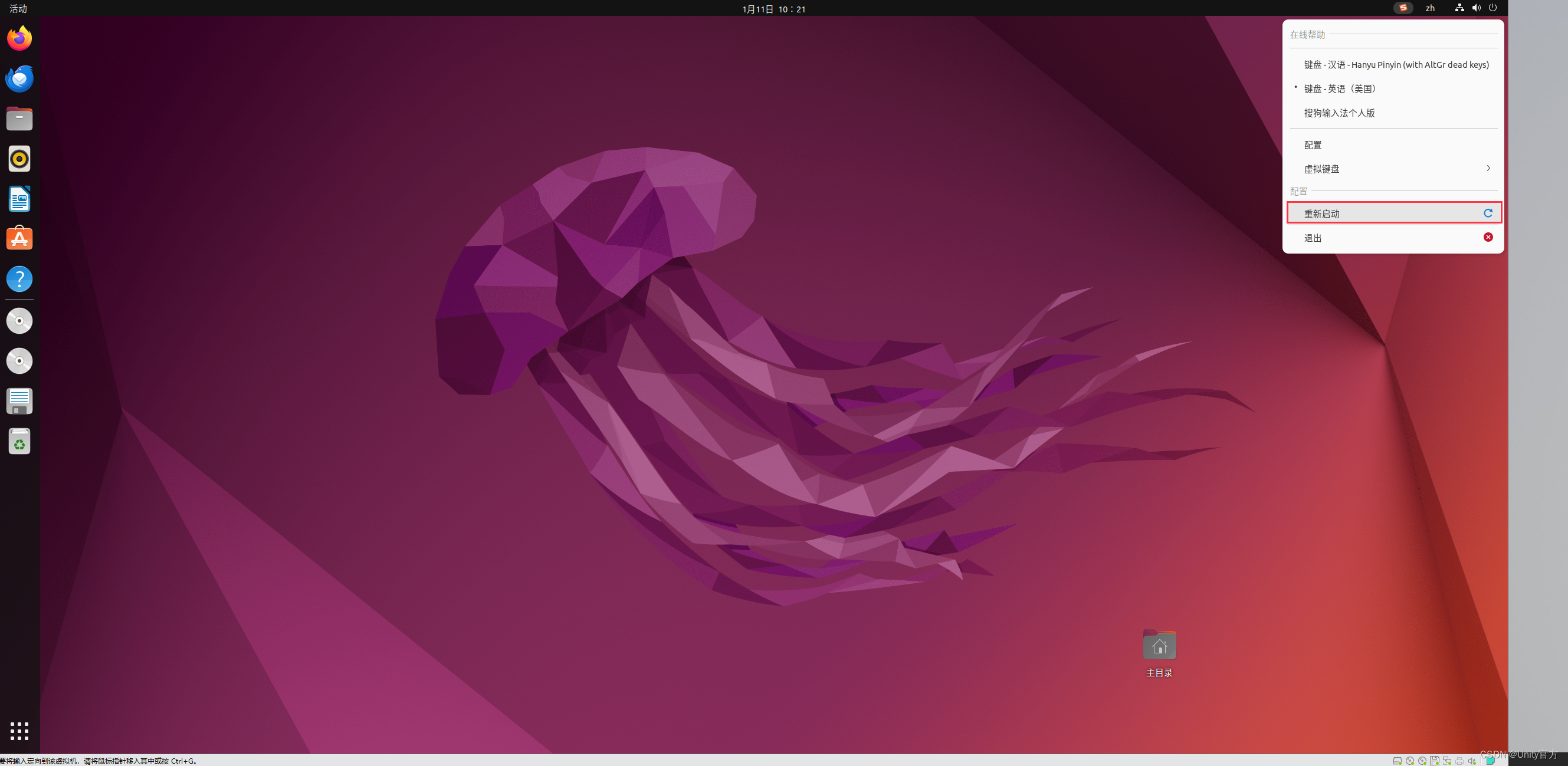Show applications grid button
1568x766 pixels.
(19, 730)
